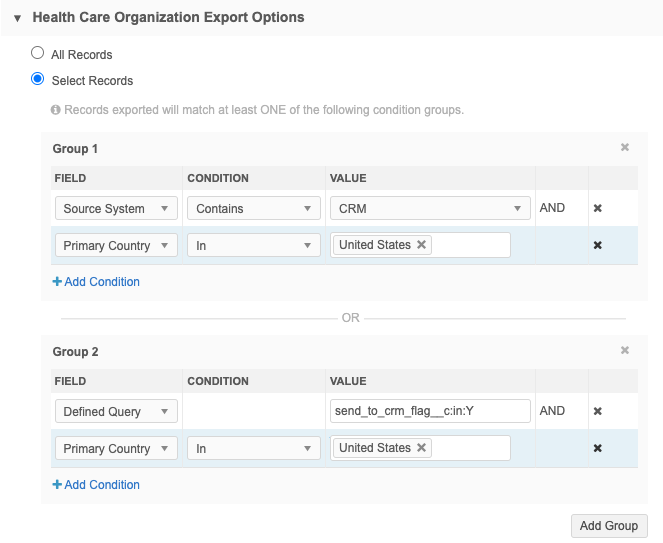Delete the Source System condition row in Group 1
Viewport: 663px width, 543px height.
click(x=598, y=209)
